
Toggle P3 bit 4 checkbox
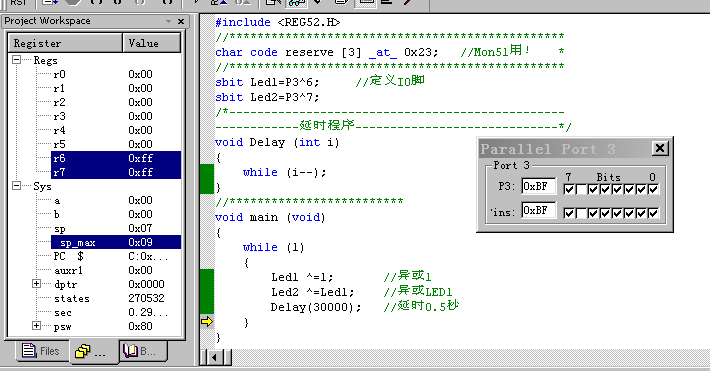tap(605, 189)
